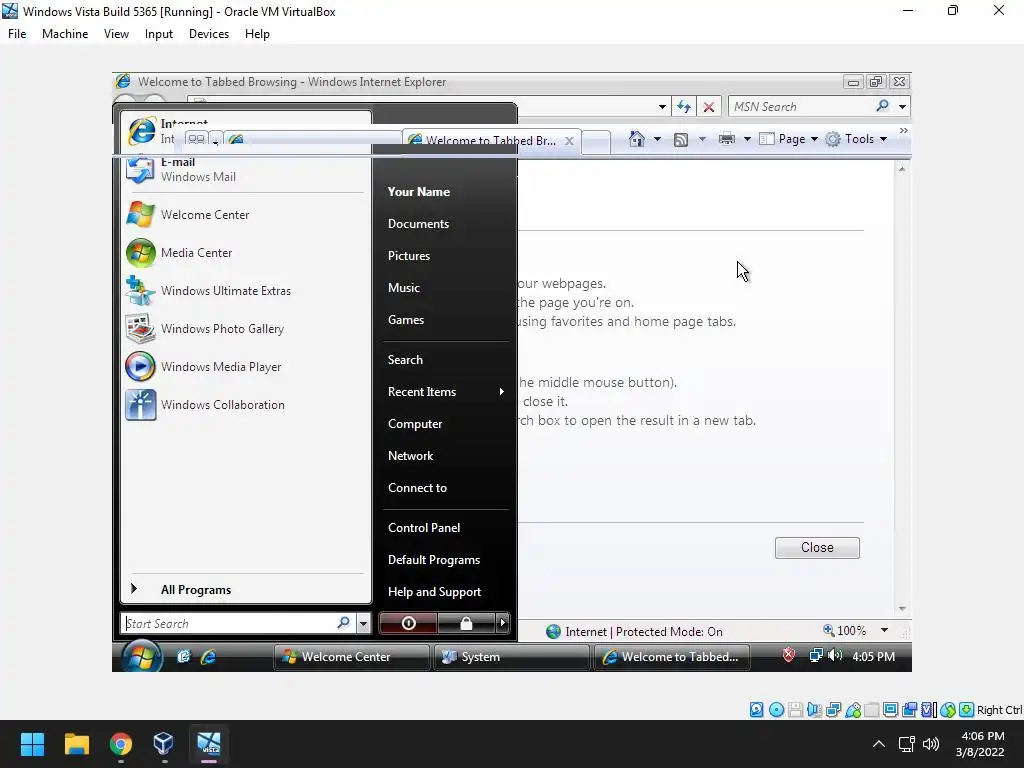Open the Start Search dropdown arrow

point(363,624)
